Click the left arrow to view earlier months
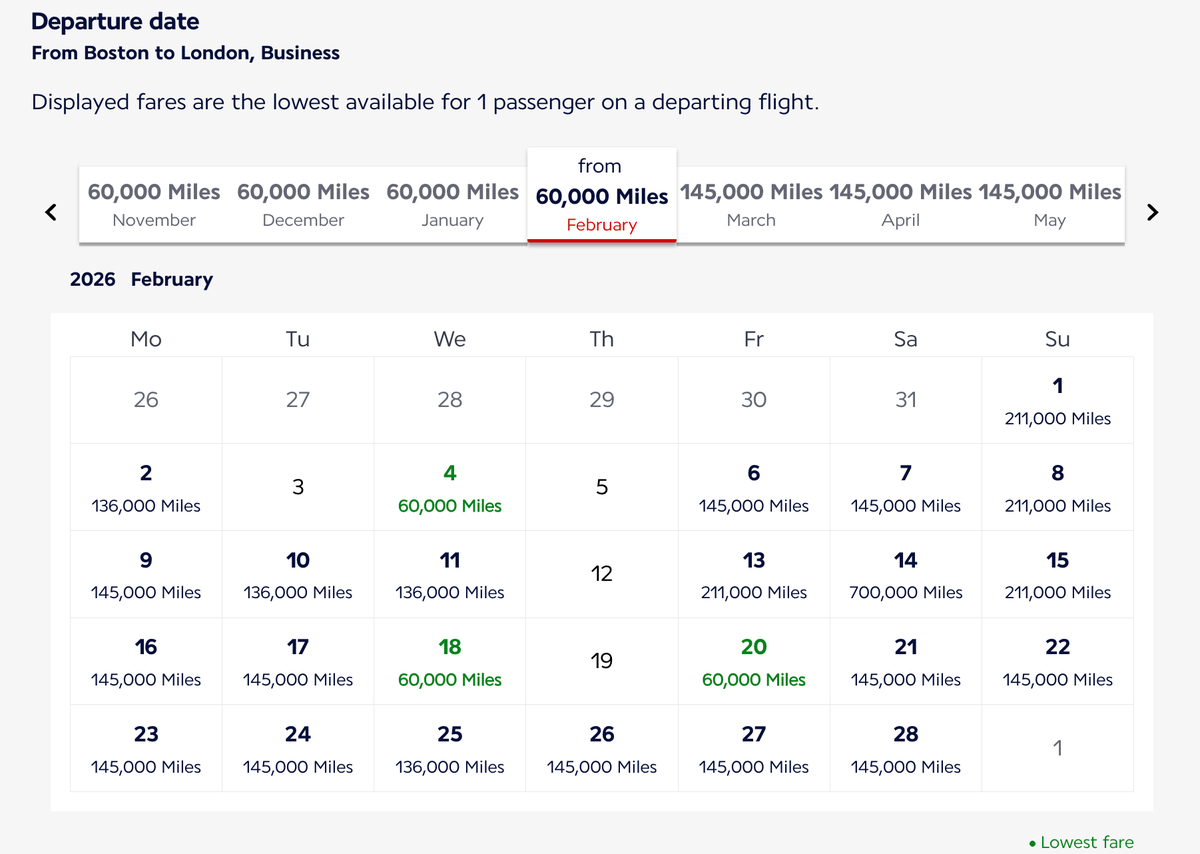 point(50,212)
